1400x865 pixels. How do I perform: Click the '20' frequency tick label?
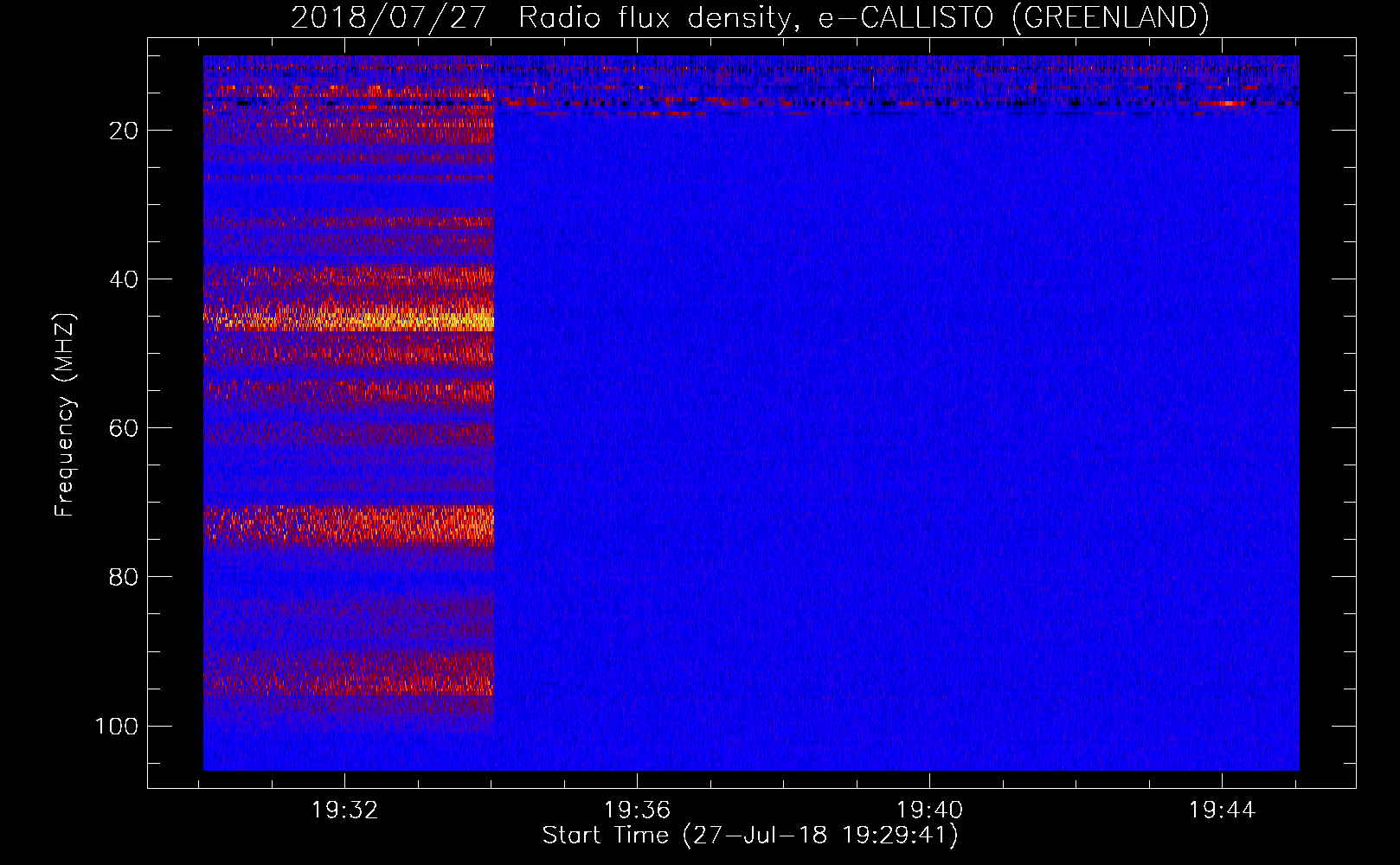coord(124,131)
